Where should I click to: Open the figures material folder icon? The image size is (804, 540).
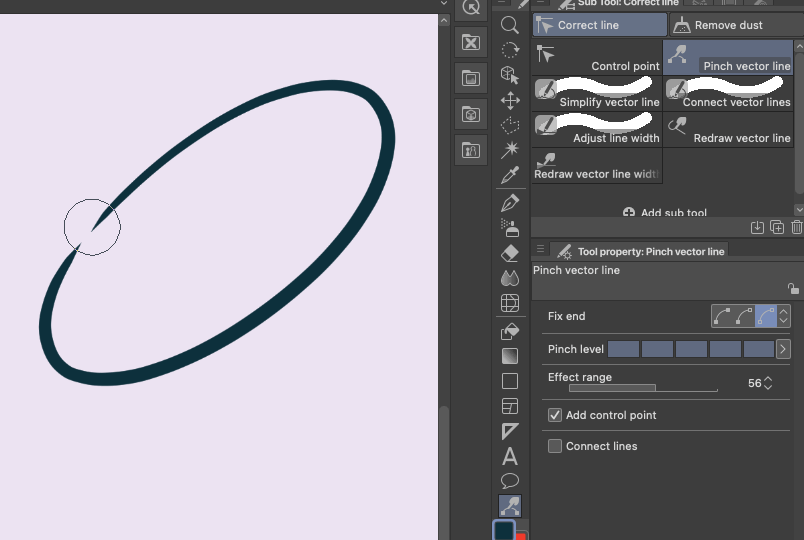click(x=471, y=150)
